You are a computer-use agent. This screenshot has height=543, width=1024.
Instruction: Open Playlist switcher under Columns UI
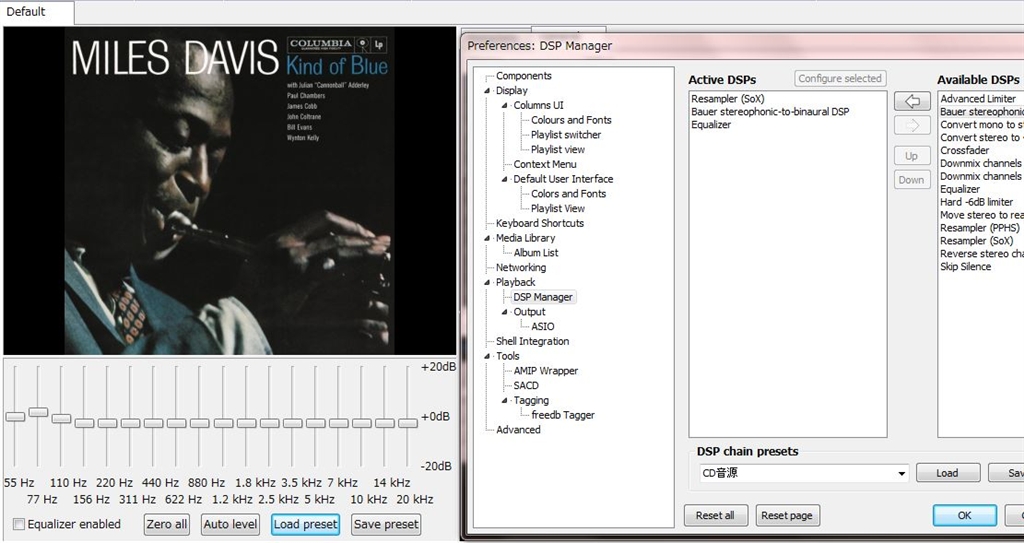pyautogui.click(x=566, y=135)
